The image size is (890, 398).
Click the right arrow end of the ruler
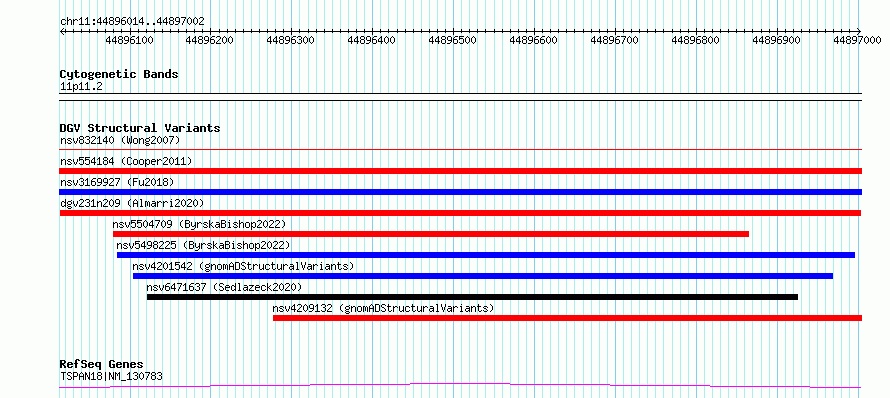click(859, 31)
